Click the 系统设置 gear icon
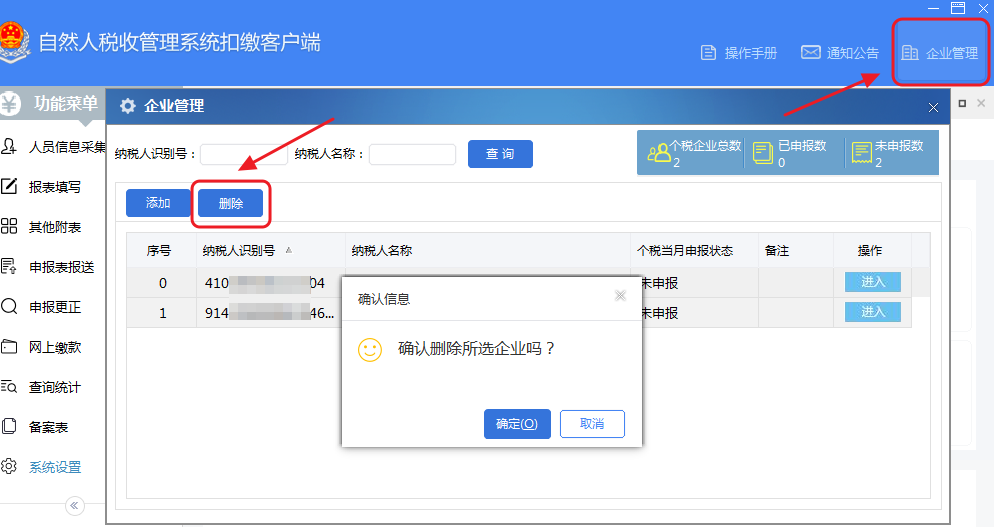 pyautogui.click(x=9, y=466)
